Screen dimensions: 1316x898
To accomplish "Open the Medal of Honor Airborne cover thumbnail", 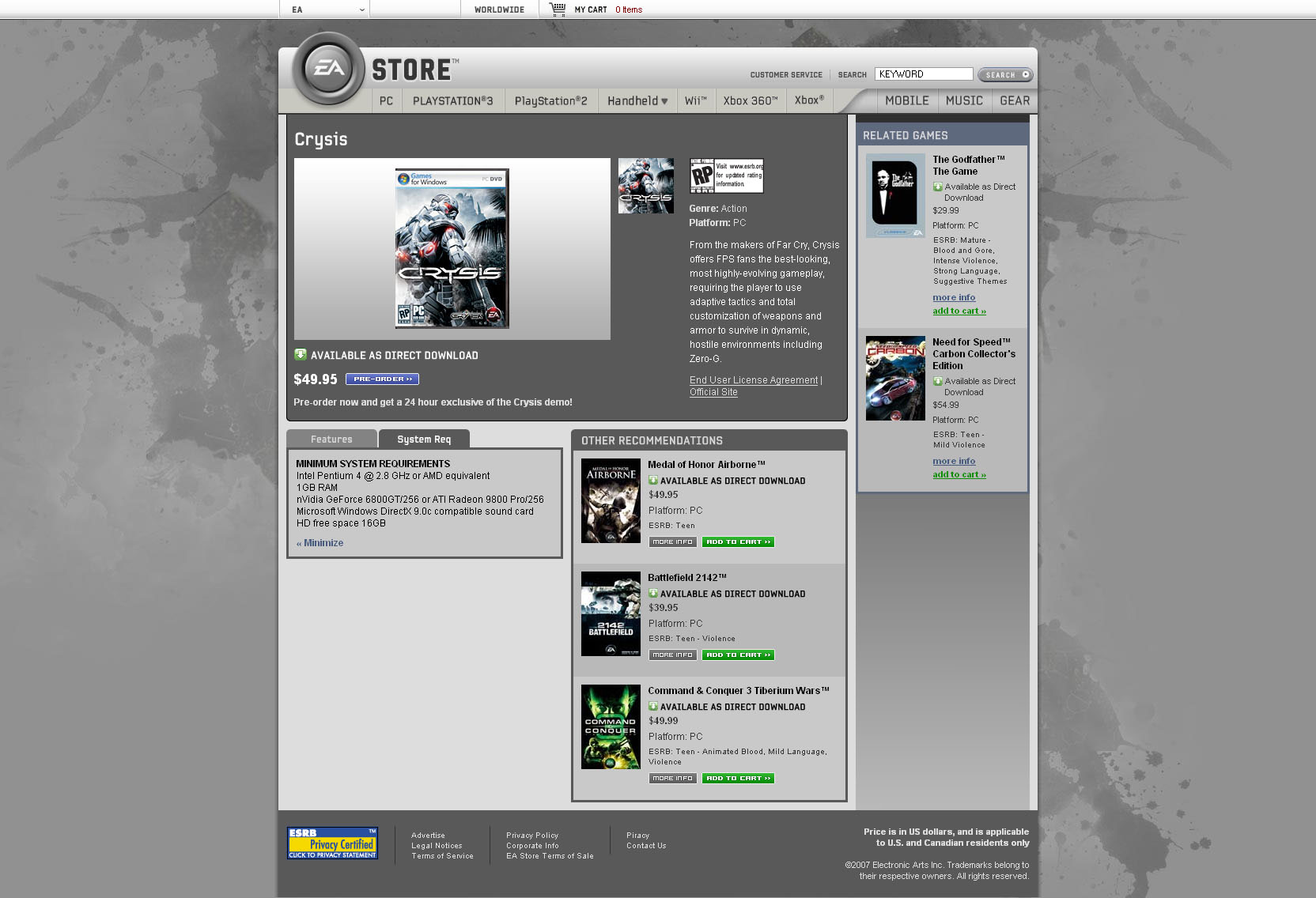I will coord(611,501).
